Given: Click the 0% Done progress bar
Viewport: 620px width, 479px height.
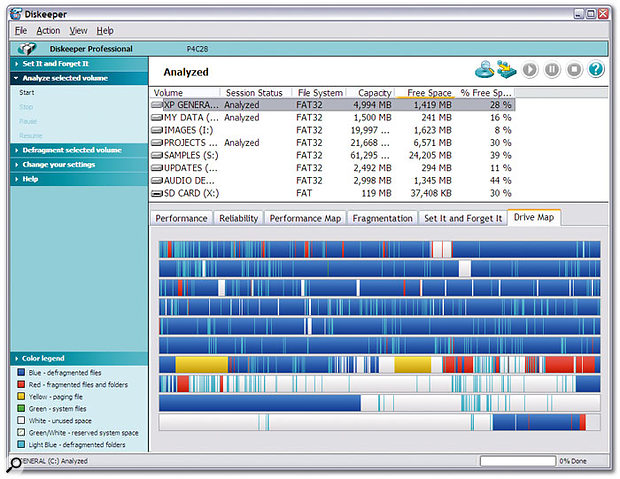Looking at the screenshot, I should coord(518,461).
